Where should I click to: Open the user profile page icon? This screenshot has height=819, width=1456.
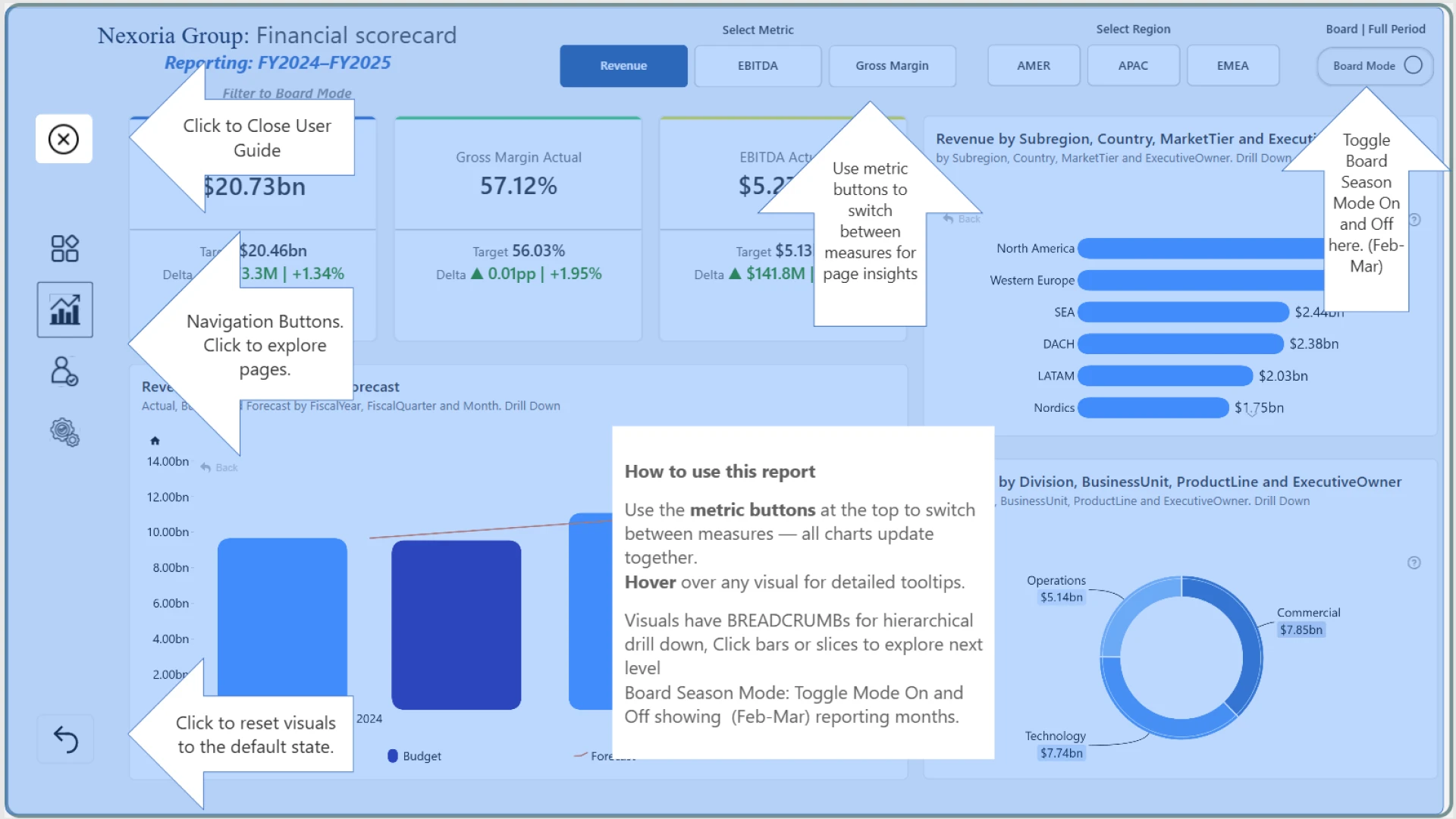click(64, 372)
